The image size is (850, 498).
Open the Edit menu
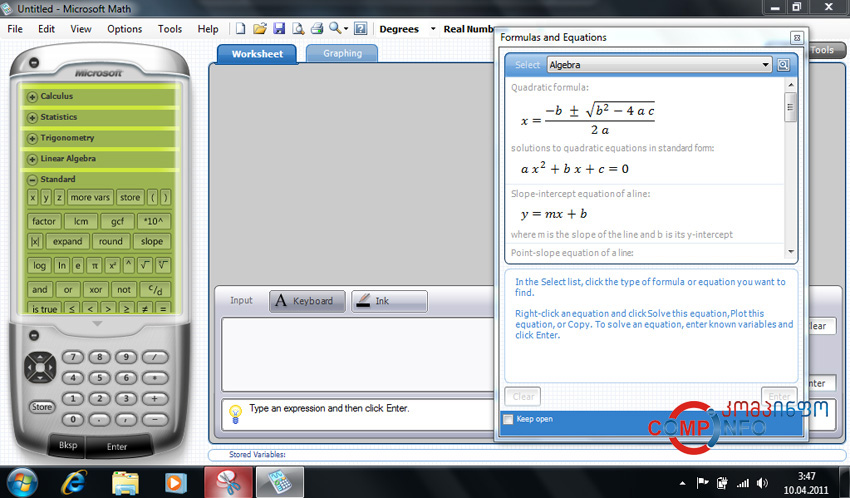pos(46,29)
